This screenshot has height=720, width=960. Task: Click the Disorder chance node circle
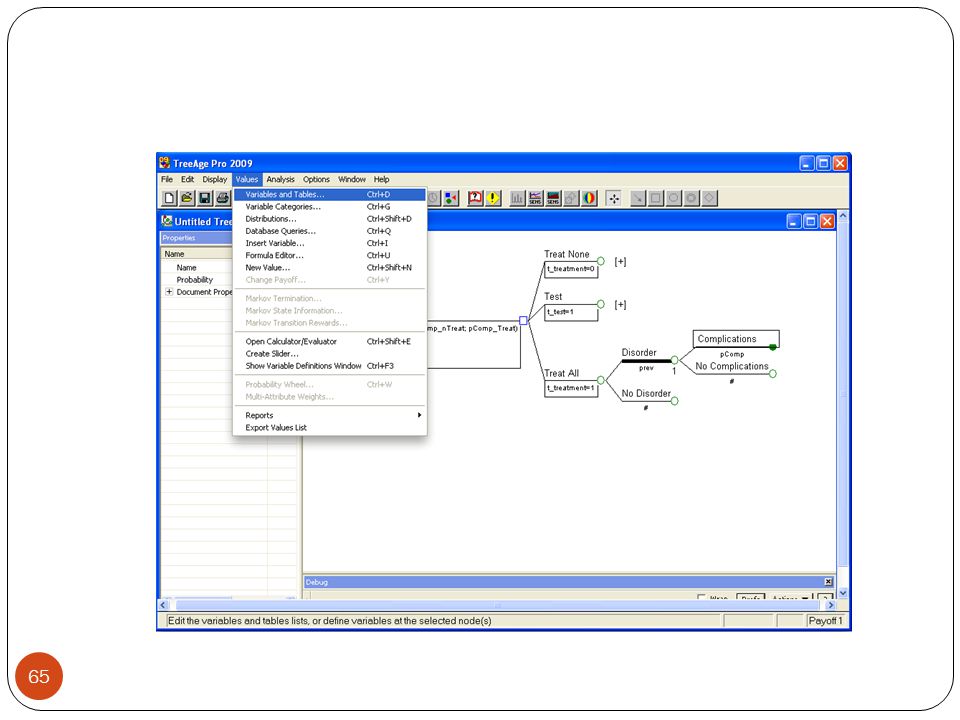click(x=674, y=360)
